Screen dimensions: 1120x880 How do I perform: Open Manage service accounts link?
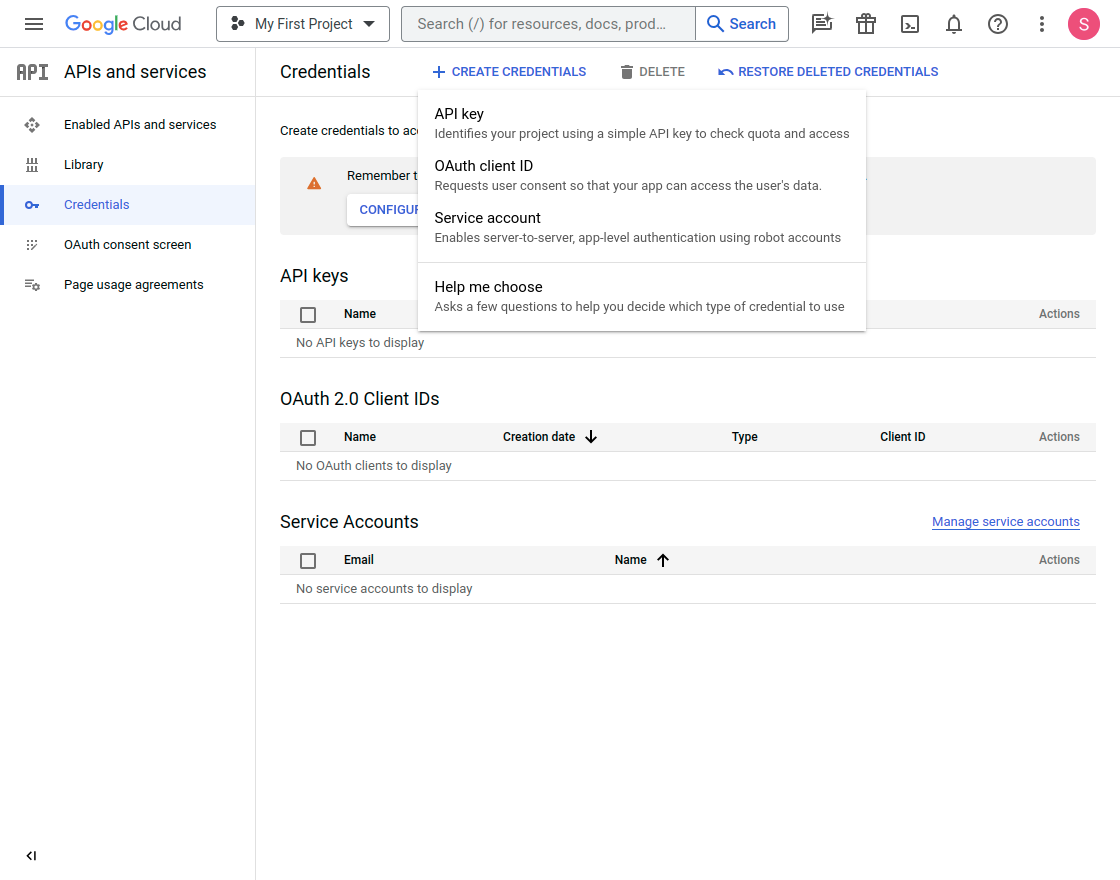pos(1006,522)
